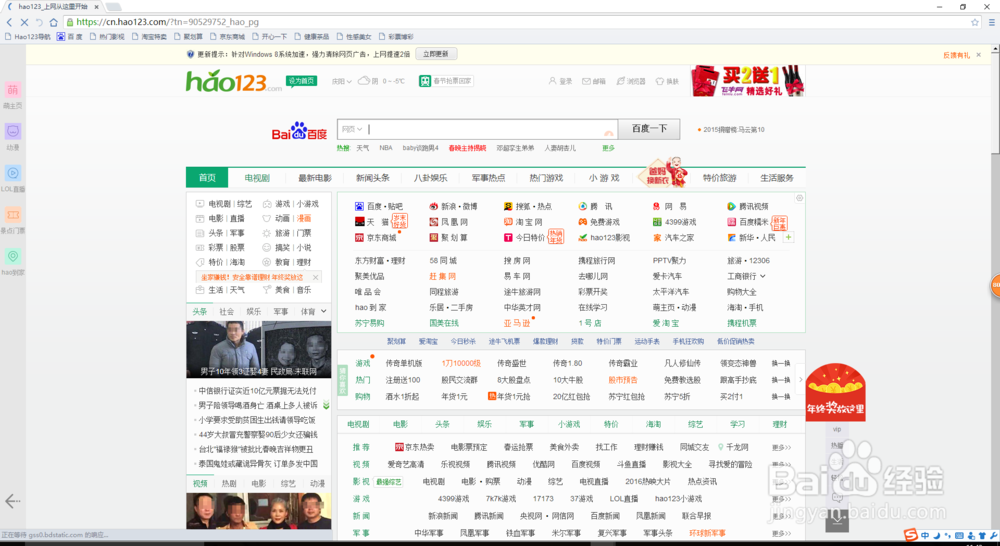Close the 坐享赚钱 promo banner

[315, 277]
